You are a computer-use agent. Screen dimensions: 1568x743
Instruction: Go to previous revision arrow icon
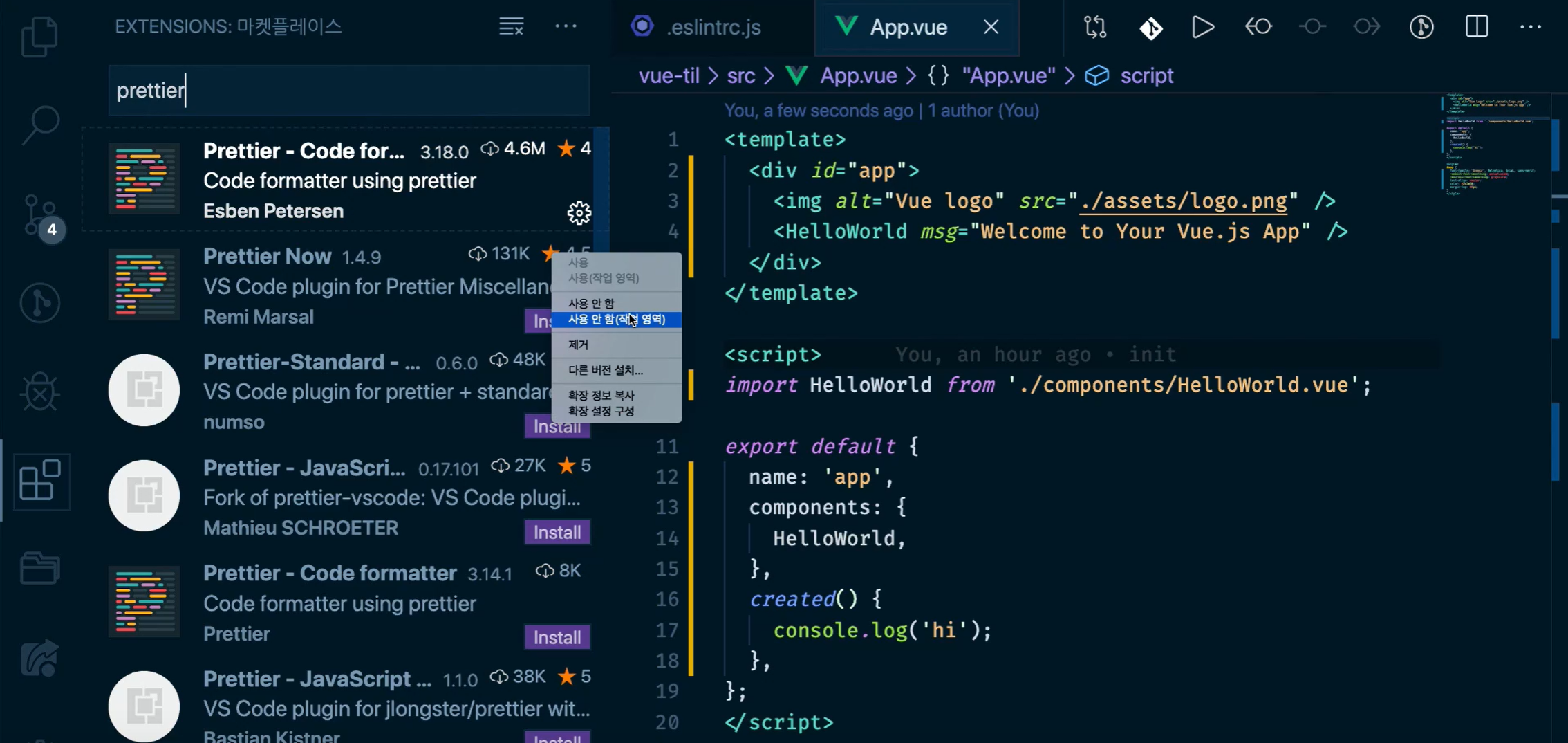tap(1258, 27)
